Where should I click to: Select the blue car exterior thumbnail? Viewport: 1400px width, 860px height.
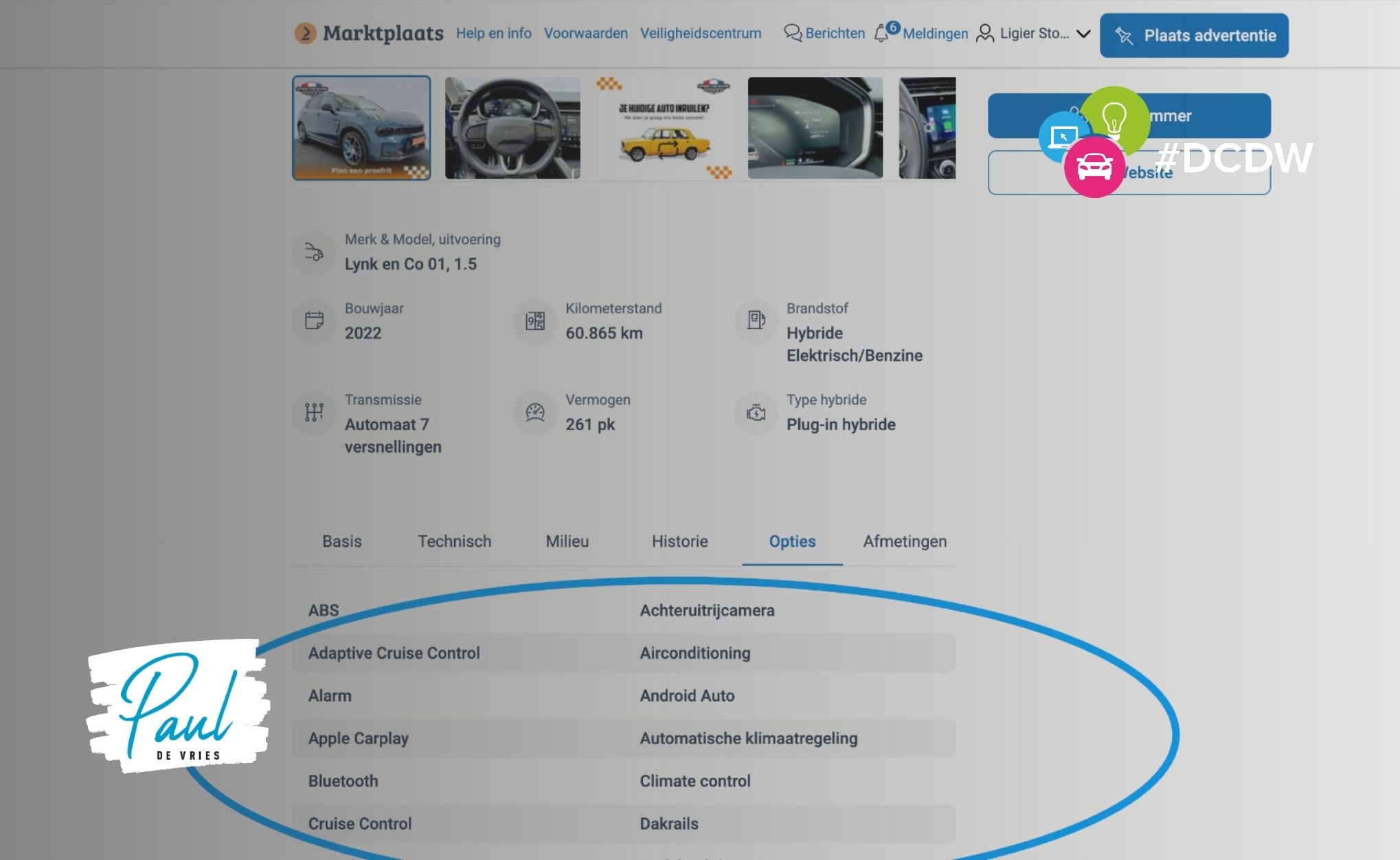coord(361,128)
